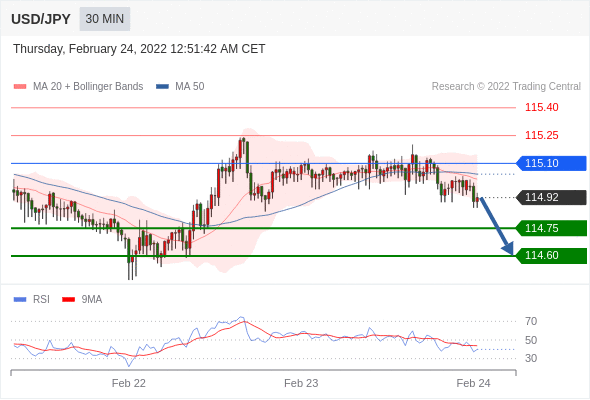Select the USD/JPY pair title
This screenshot has height=400, width=590.
coord(41,19)
